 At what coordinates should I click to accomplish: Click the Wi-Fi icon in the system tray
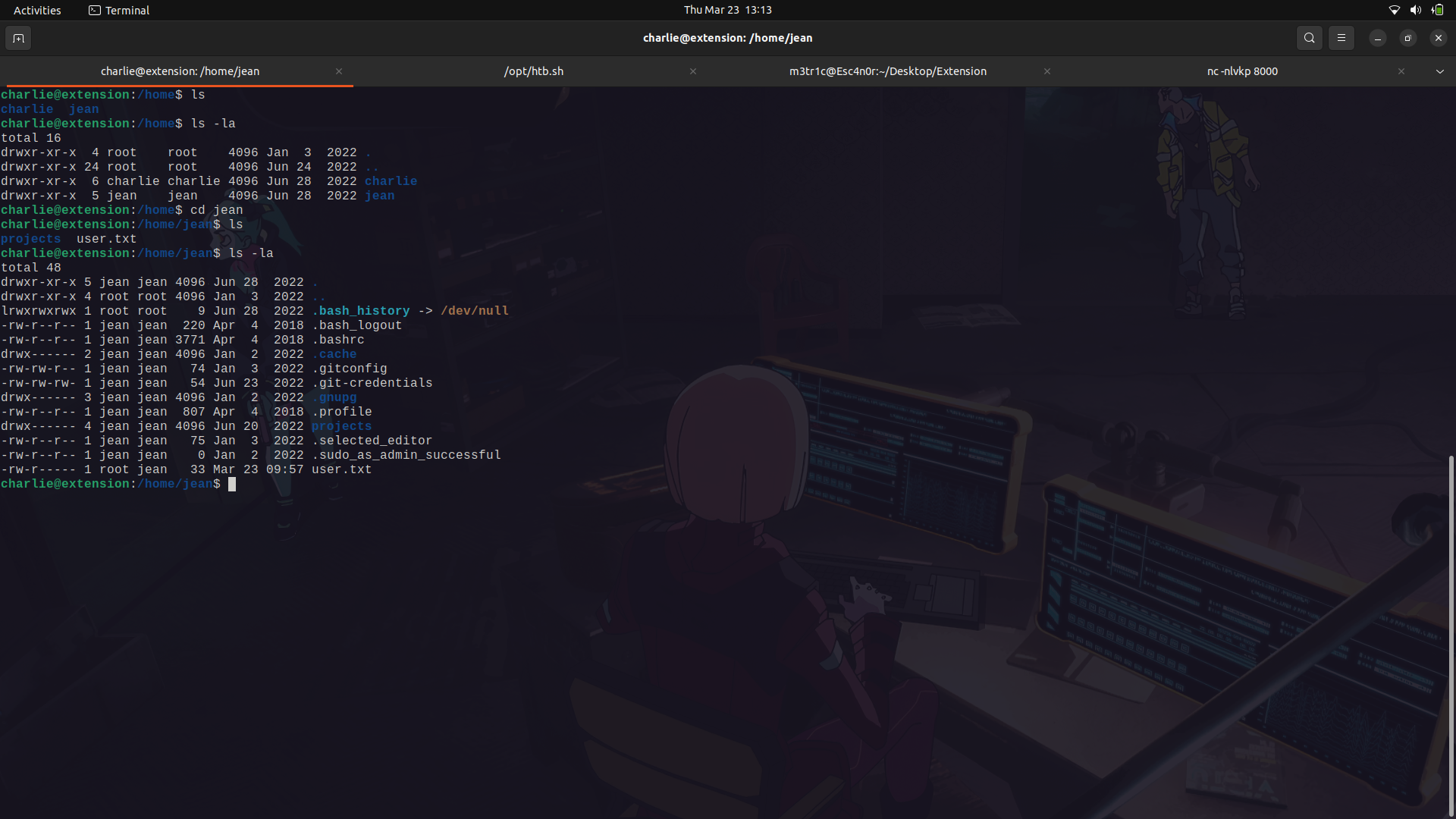[x=1394, y=10]
